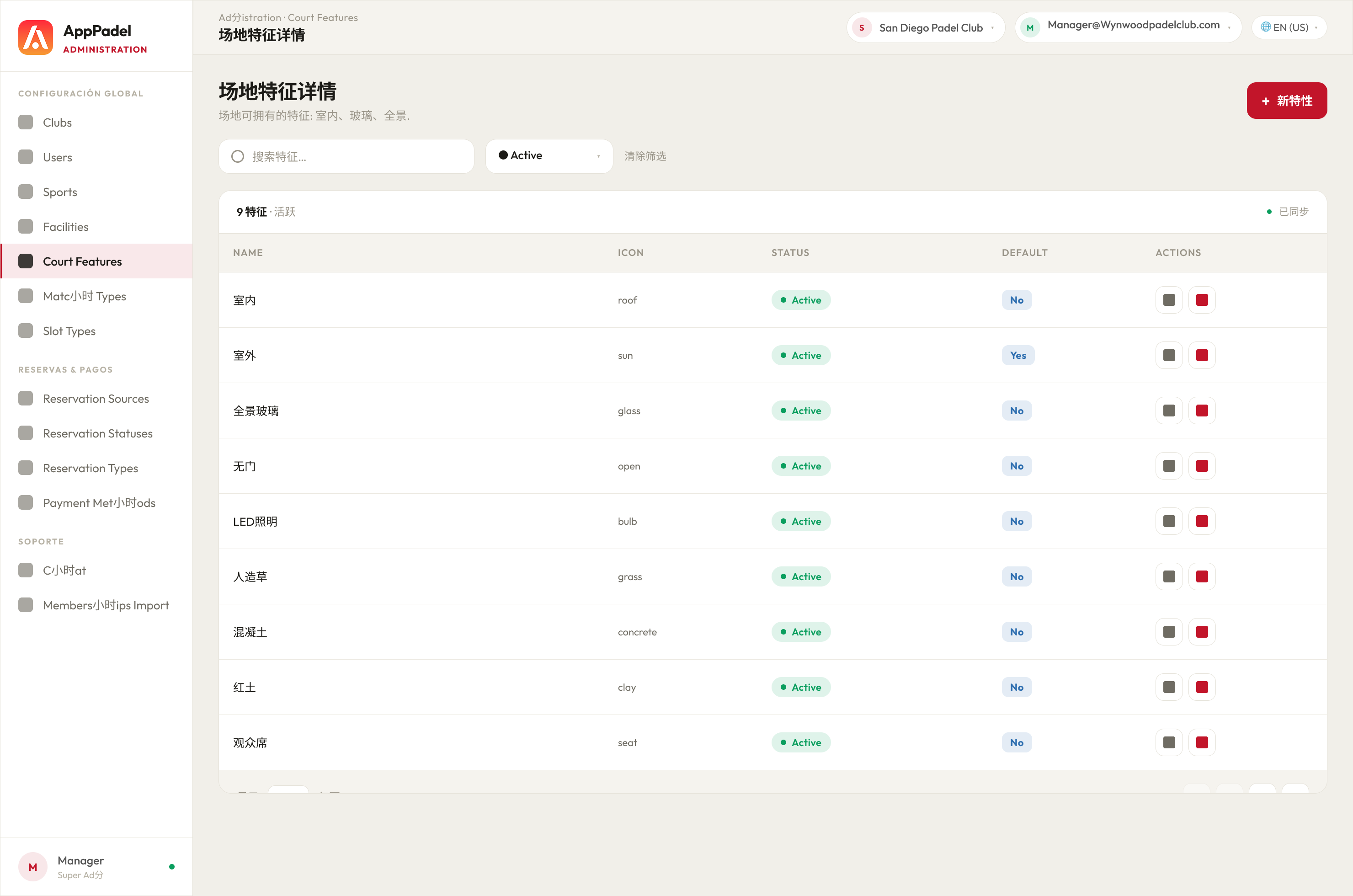Image resolution: width=1353 pixels, height=896 pixels.
Task: Open Reservation Statuses in the sidebar
Action: pyautogui.click(x=96, y=433)
